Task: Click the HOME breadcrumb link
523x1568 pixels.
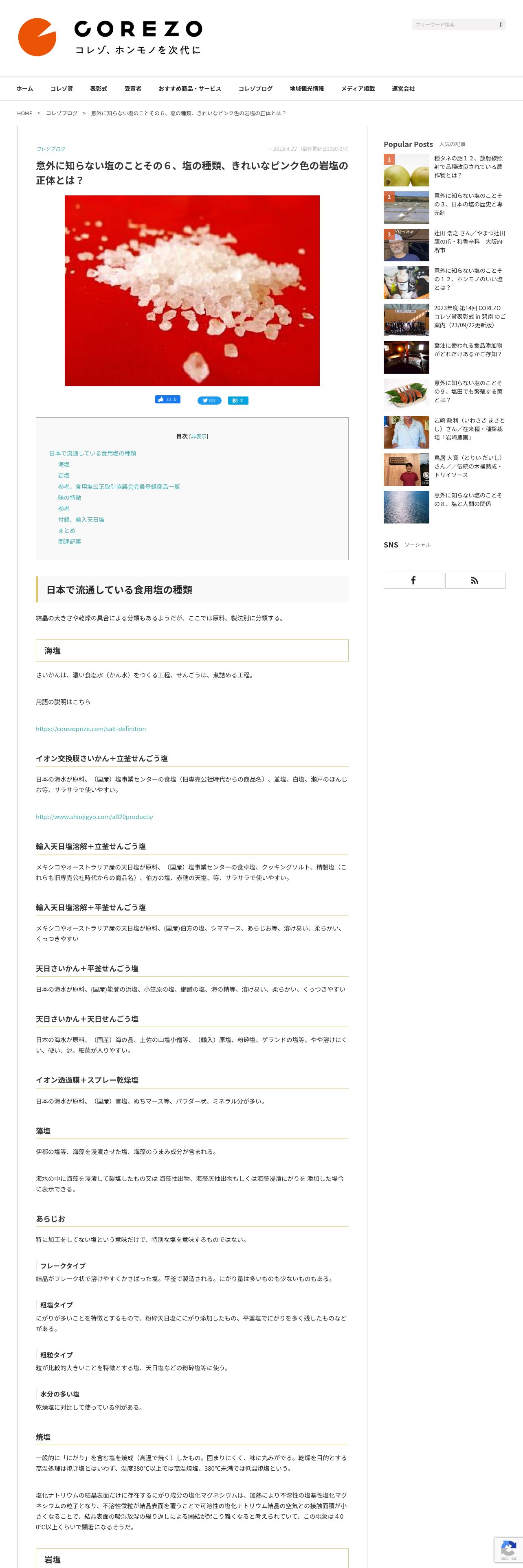Action: click(25, 113)
